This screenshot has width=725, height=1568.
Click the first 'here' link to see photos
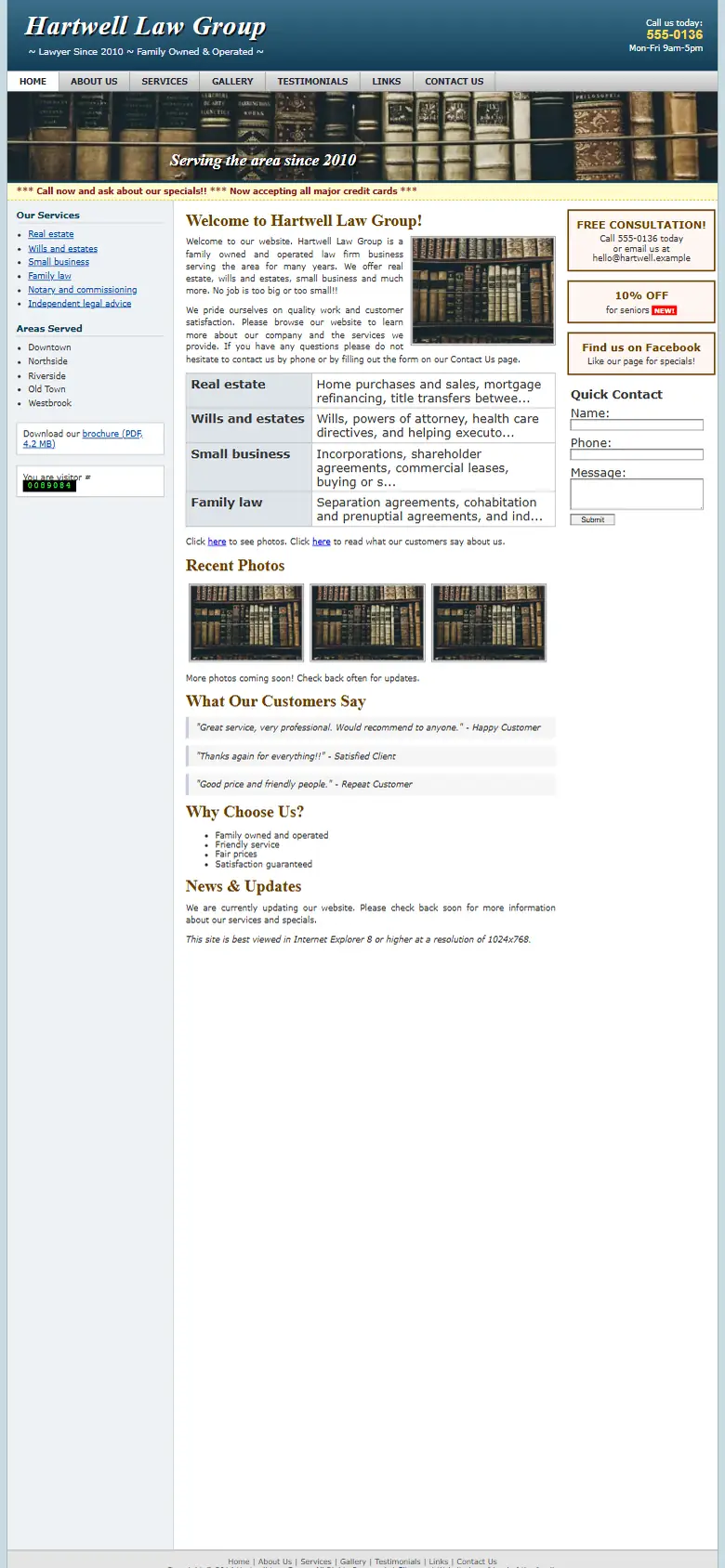click(217, 542)
